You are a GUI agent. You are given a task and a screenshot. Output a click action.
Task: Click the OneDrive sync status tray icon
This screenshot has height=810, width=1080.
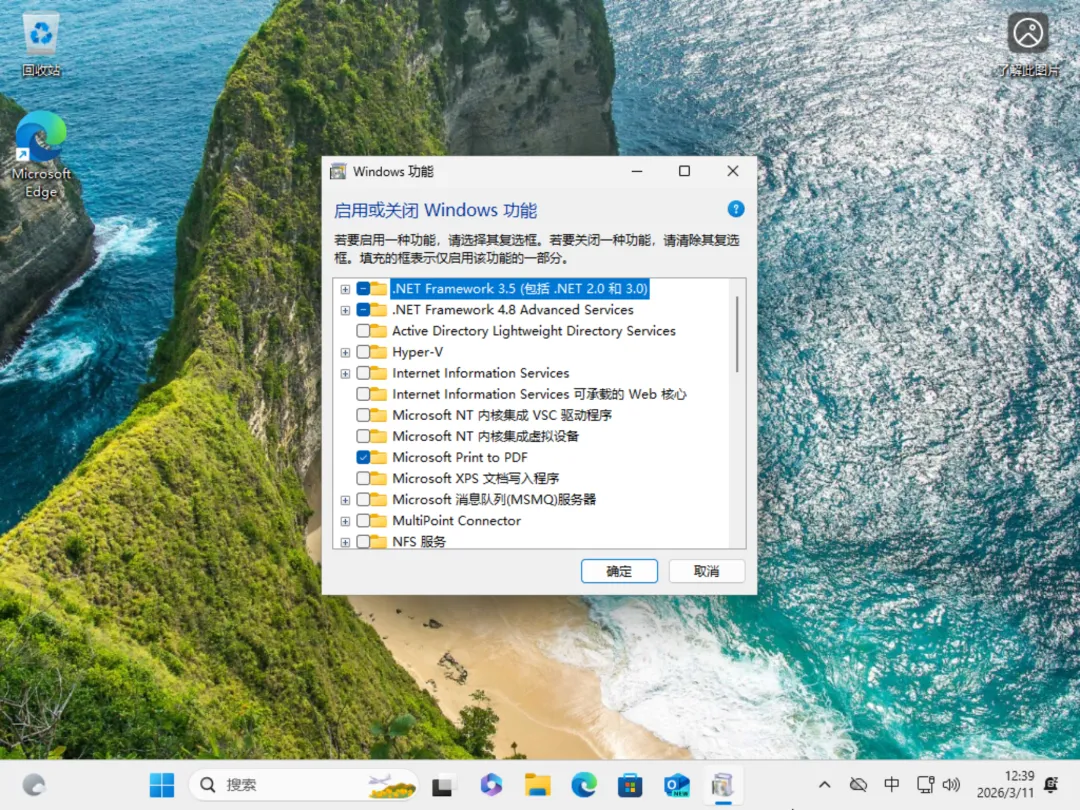[x=858, y=785]
